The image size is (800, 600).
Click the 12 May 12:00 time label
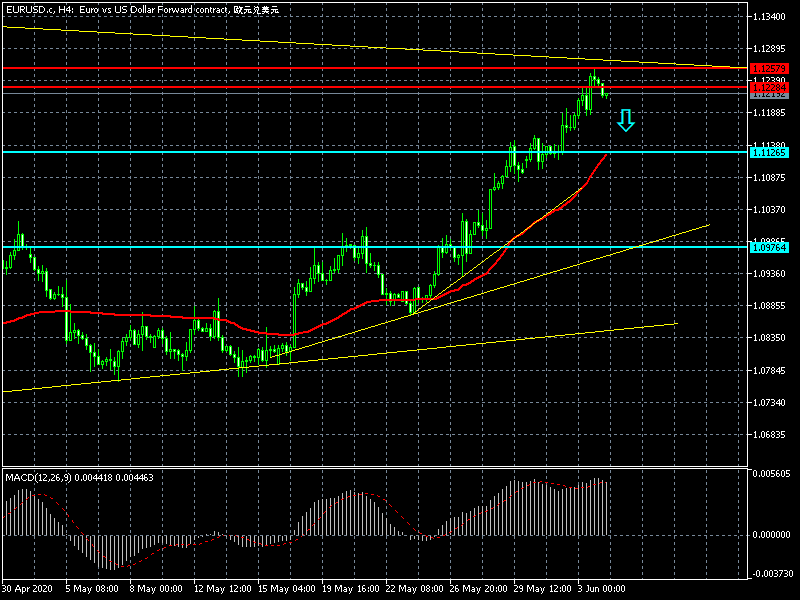click(222, 588)
